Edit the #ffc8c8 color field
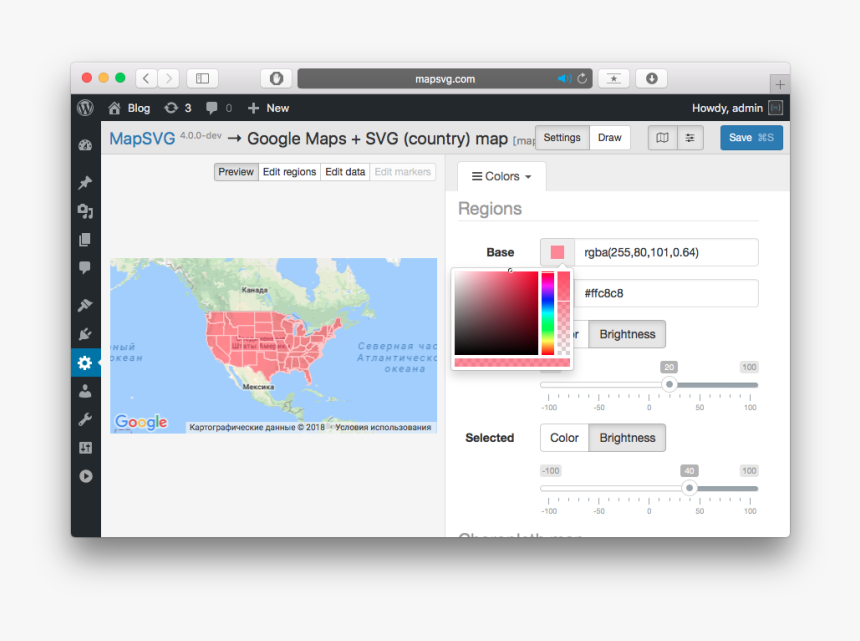860x641 pixels. tap(666, 293)
